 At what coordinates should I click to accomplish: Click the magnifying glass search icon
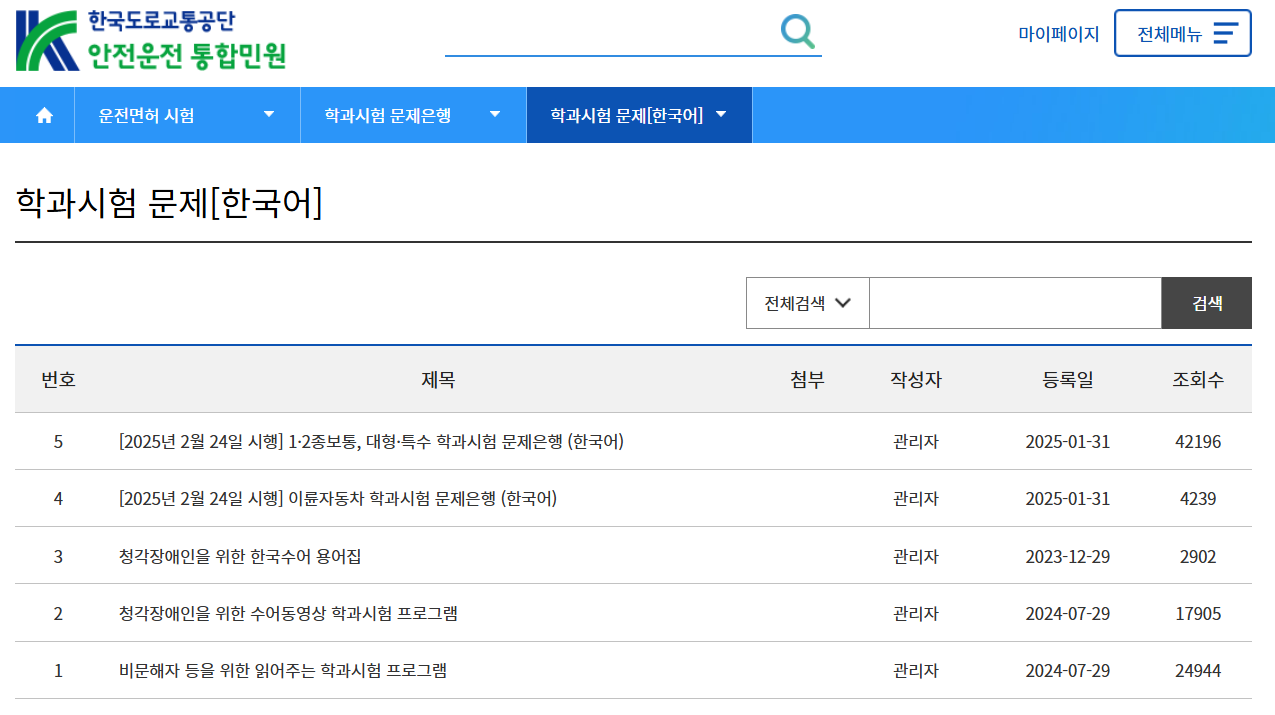797,31
